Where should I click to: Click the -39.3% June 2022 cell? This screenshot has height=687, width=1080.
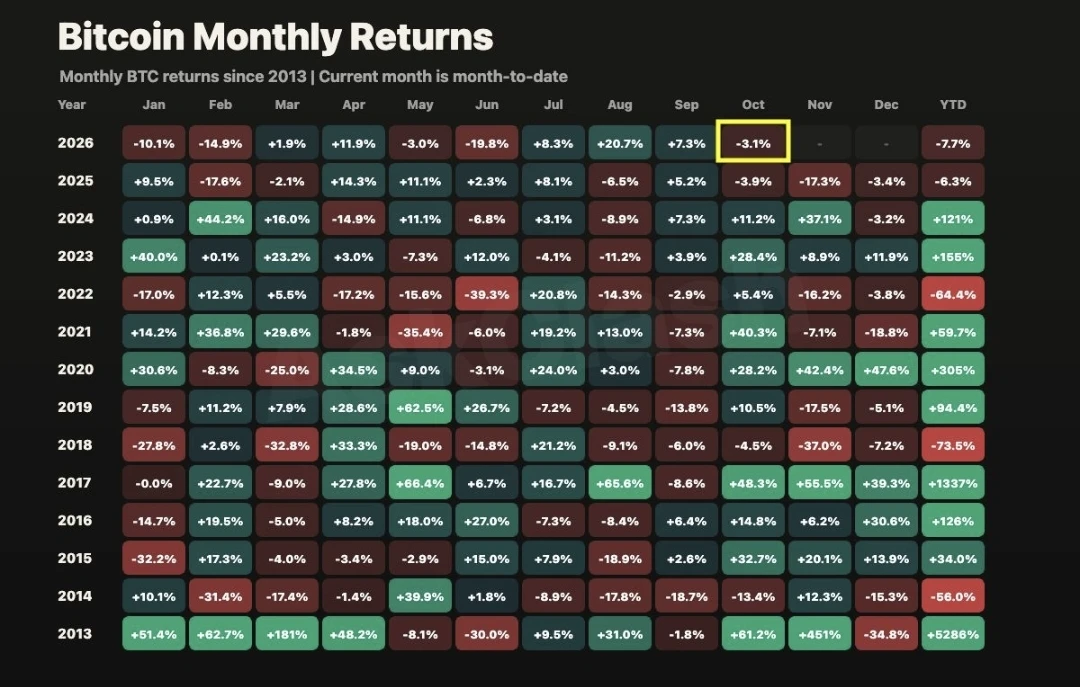486,294
